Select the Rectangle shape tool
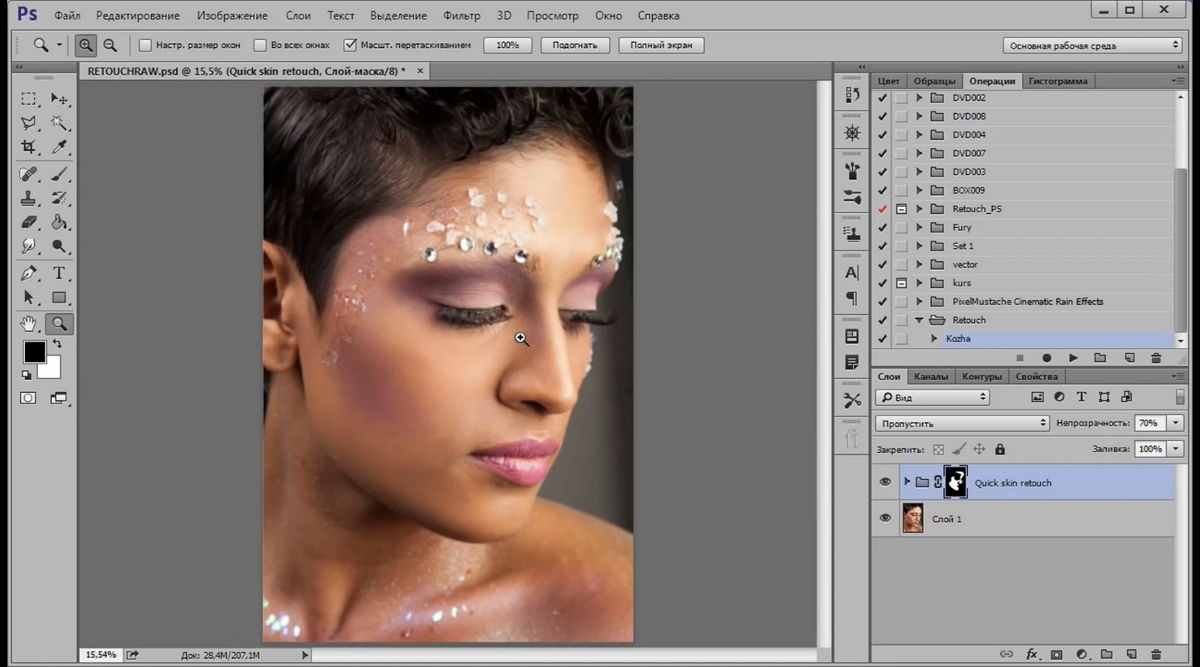The width and height of the screenshot is (1200, 667). pos(59,297)
